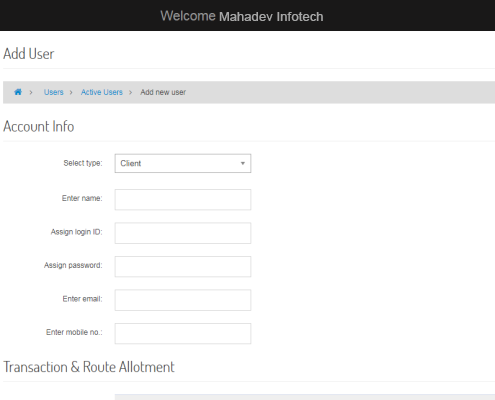Focus the Enter mobile no. field

pos(183,333)
